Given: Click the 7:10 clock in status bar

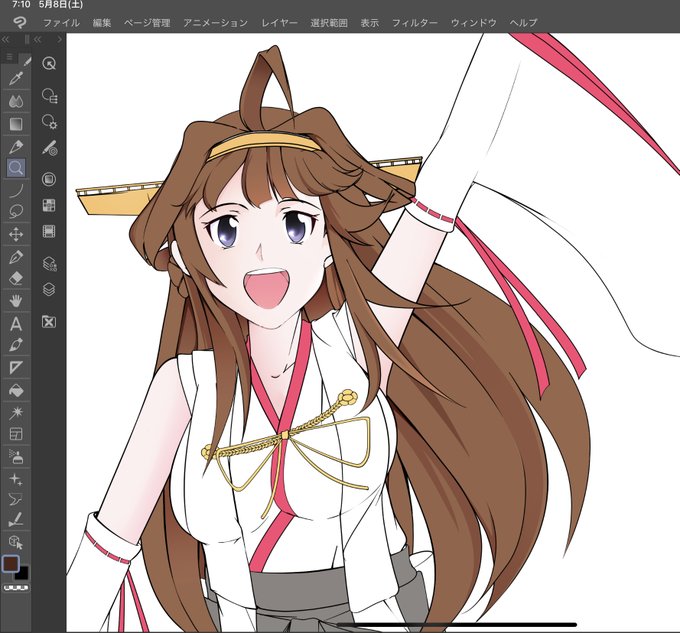Looking at the screenshot, I should 21,5.
